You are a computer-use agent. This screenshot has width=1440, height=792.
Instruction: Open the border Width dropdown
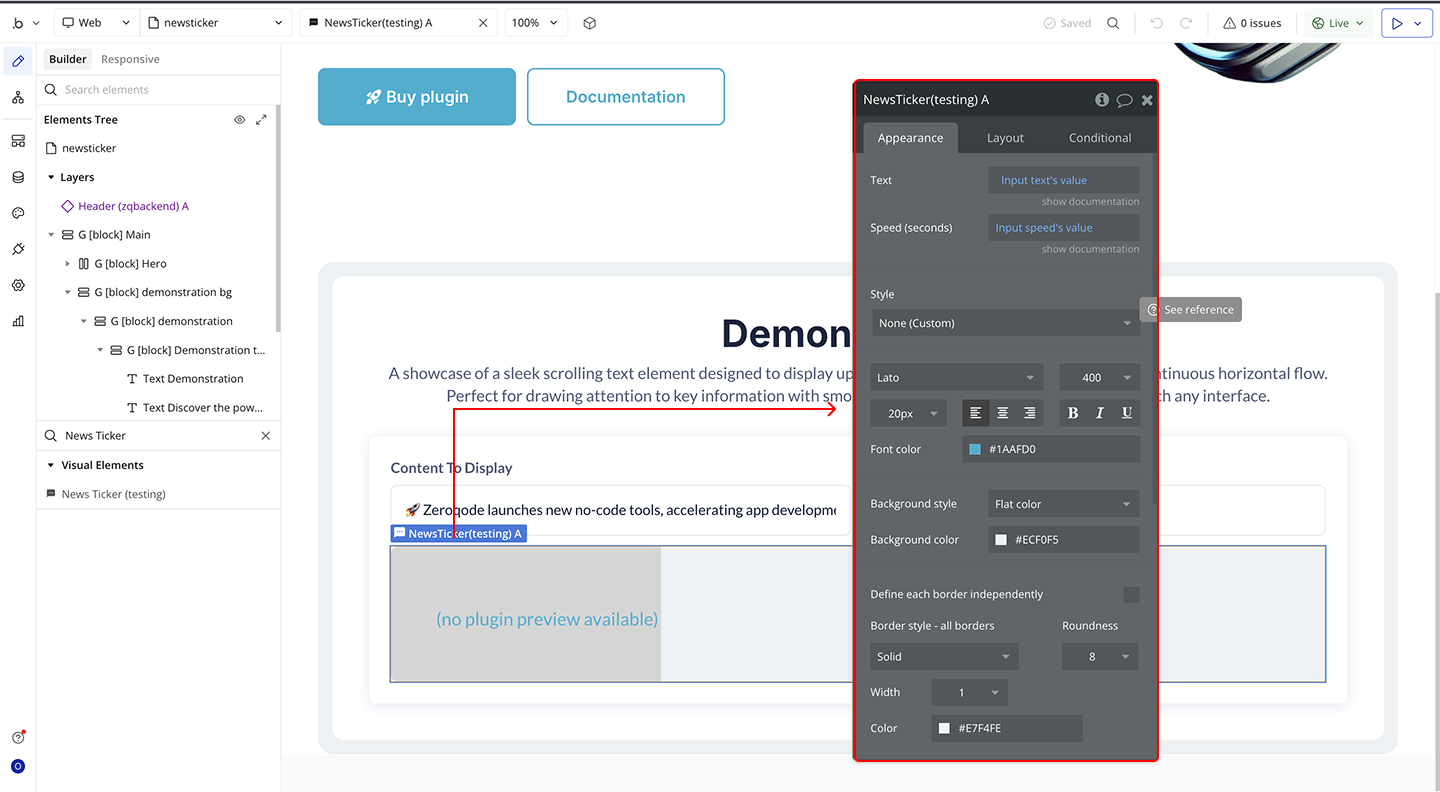click(969, 693)
